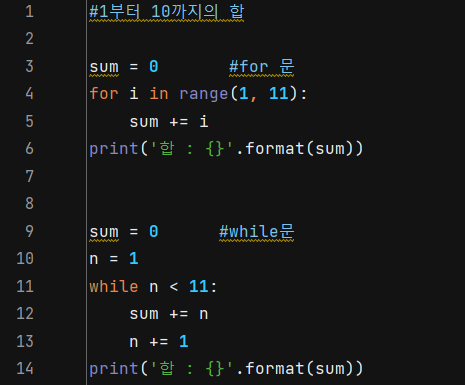Click the 'range' function on line 4
The width and height of the screenshot is (465, 385).
[x=203, y=94]
